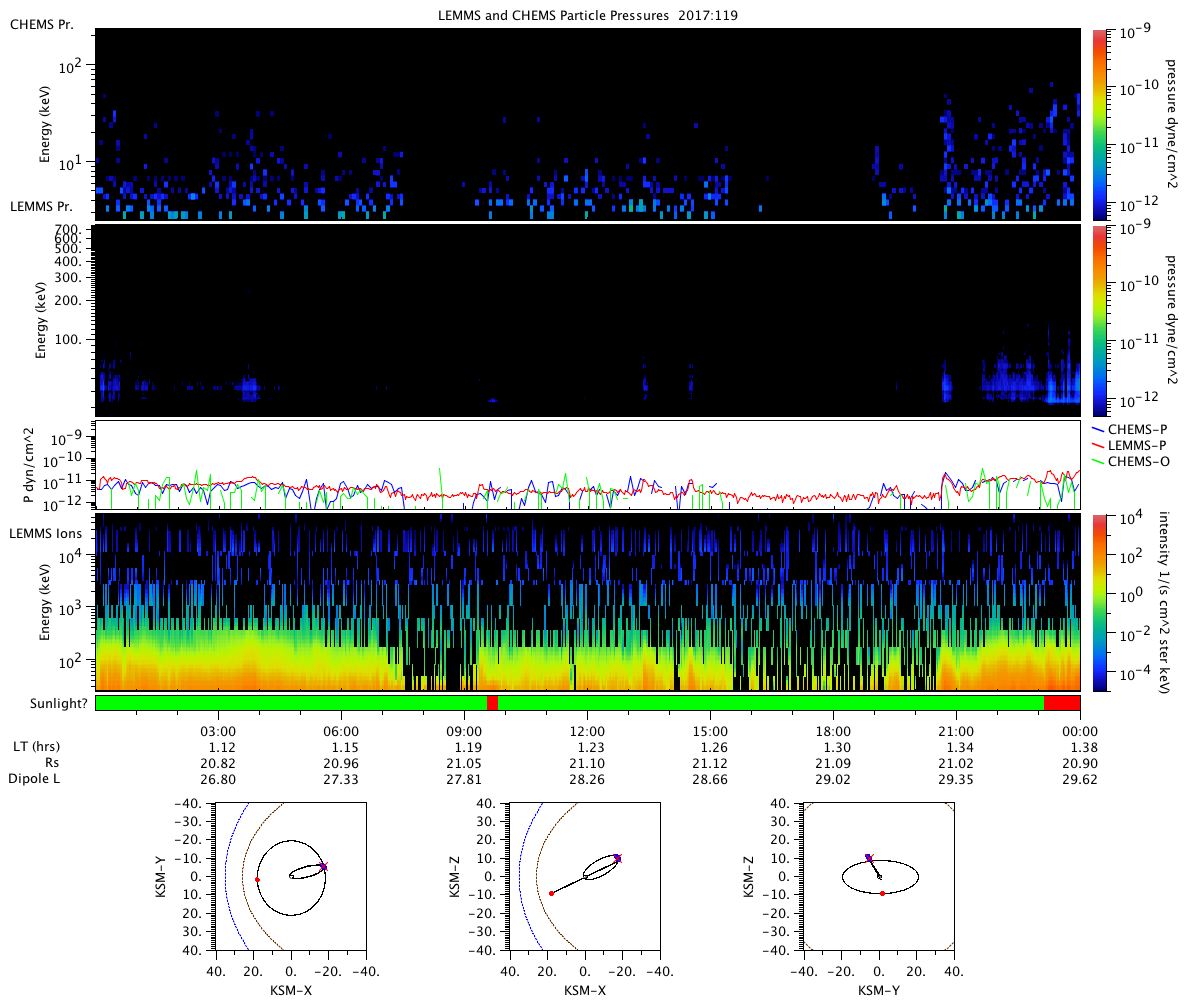The height and width of the screenshot is (1000, 1200).
Task: Click the KSM-Y versus KSM-Z orbit plot
Action: [x=879, y=876]
